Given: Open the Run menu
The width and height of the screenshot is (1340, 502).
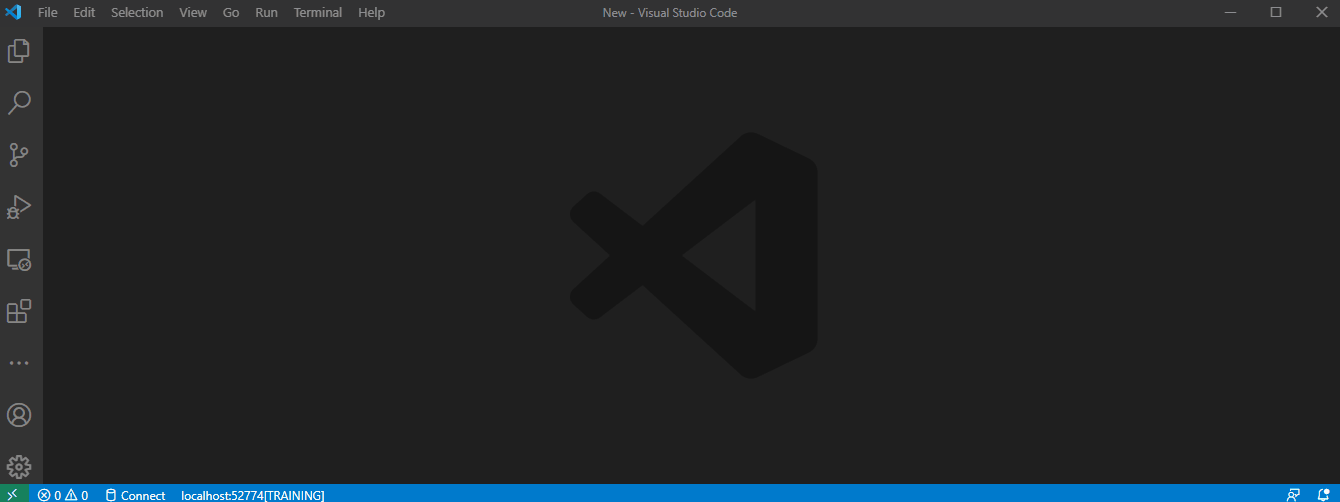Looking at the screenshot, I should tap(266, 13).
